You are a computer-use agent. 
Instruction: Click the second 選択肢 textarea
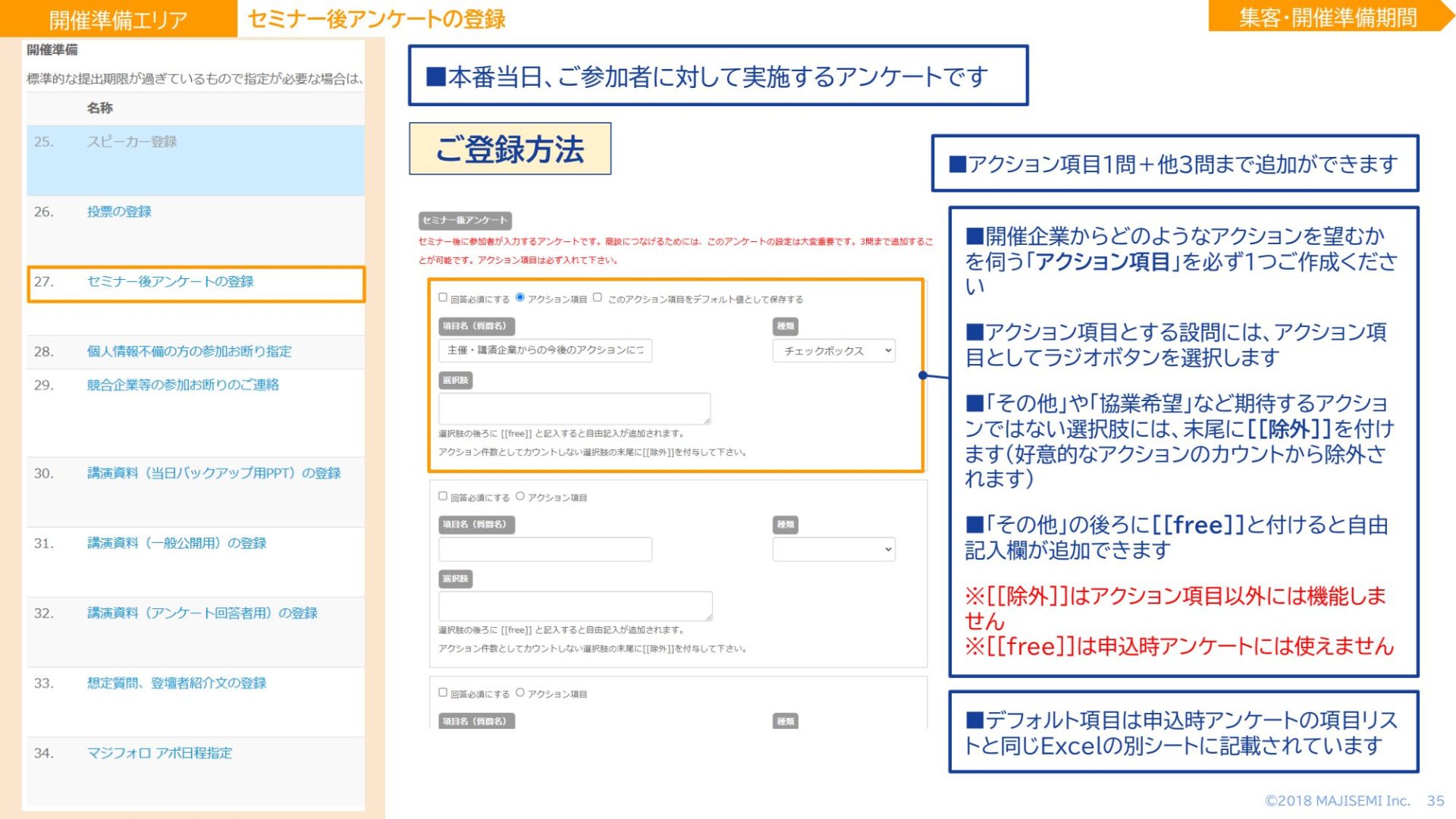(574, 607)
